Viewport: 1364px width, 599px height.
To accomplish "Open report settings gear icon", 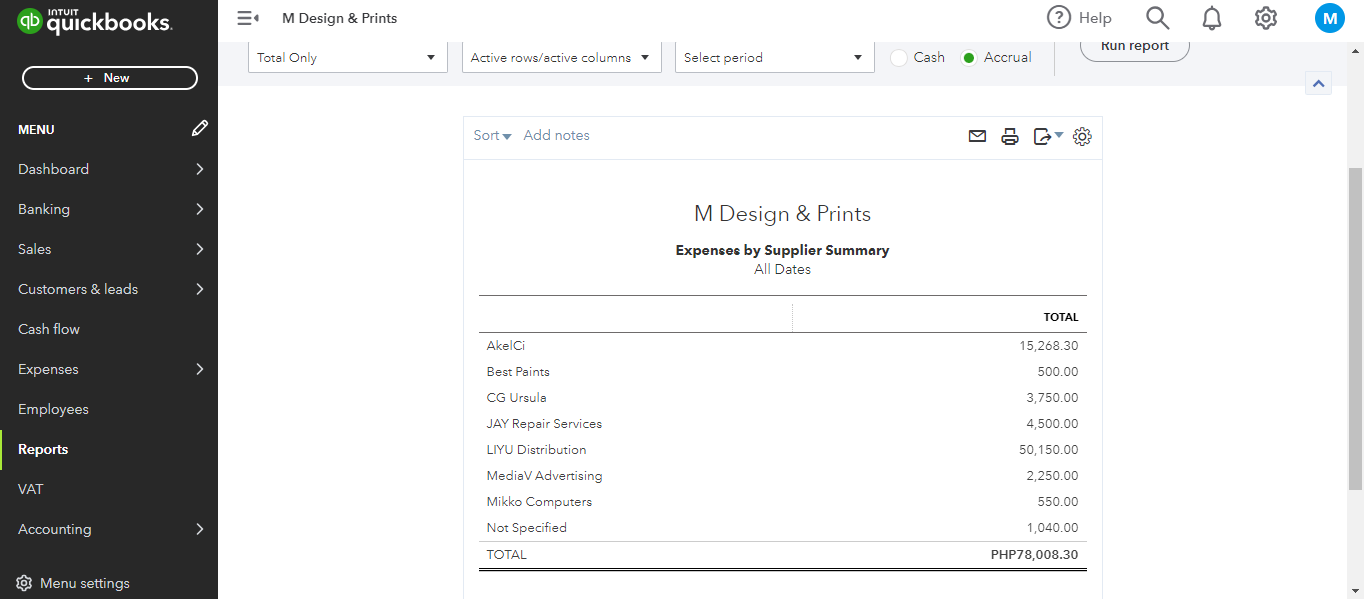I will pyautogui.click(x=1082, y=136).
